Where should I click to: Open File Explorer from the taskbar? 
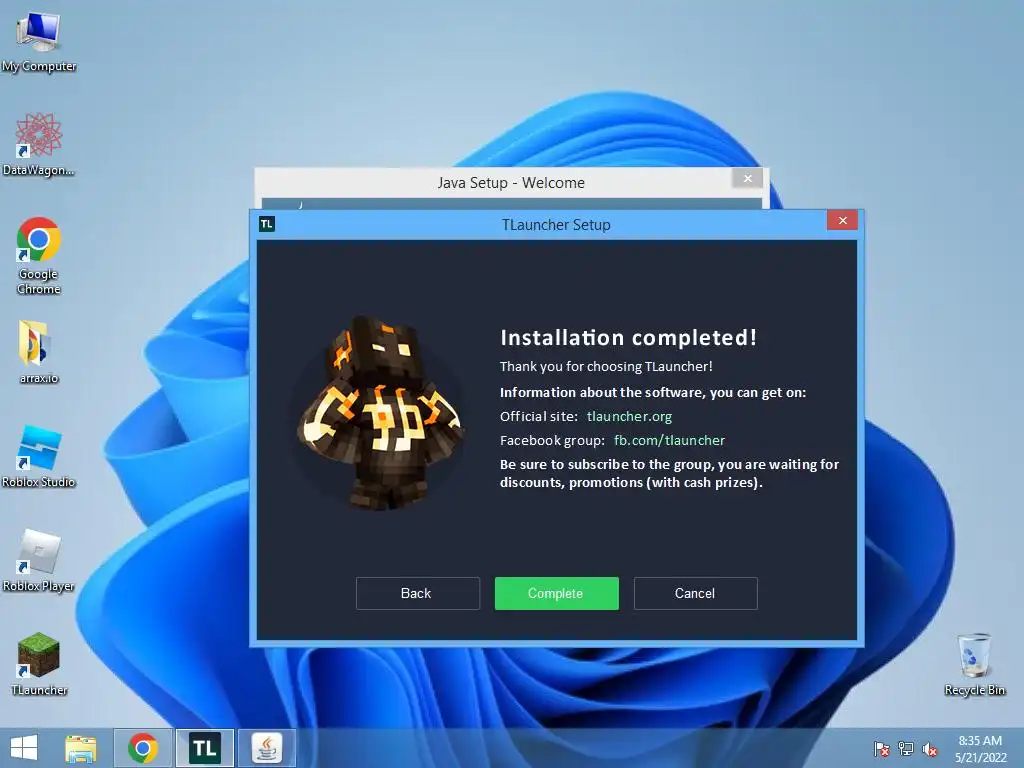tap(81, 748)
